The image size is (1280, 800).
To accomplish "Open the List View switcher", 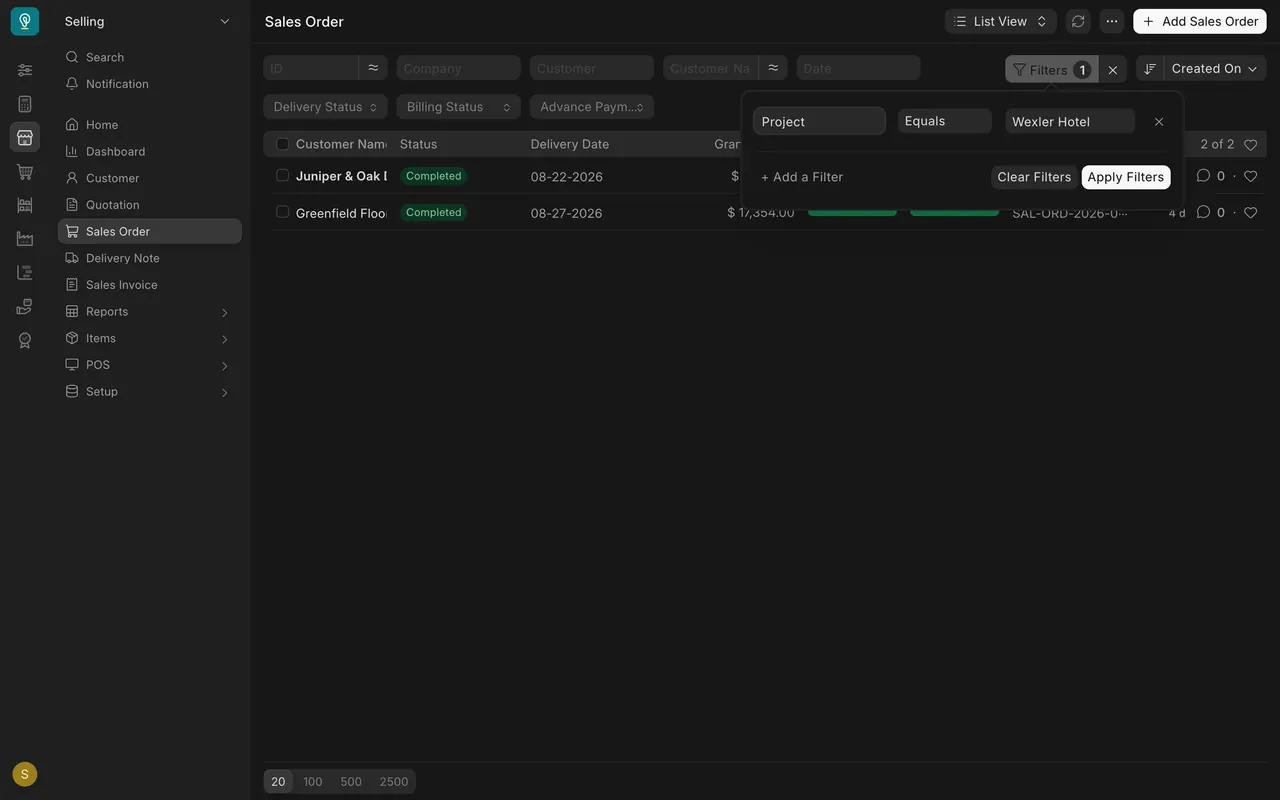I will coord(1001,21).
